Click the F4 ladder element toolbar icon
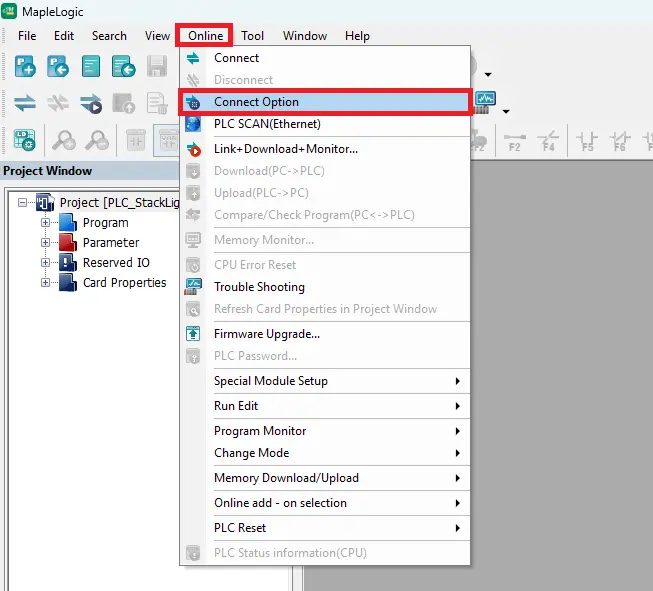The height and width of the screenshot is (591, 653). (548, 141)
